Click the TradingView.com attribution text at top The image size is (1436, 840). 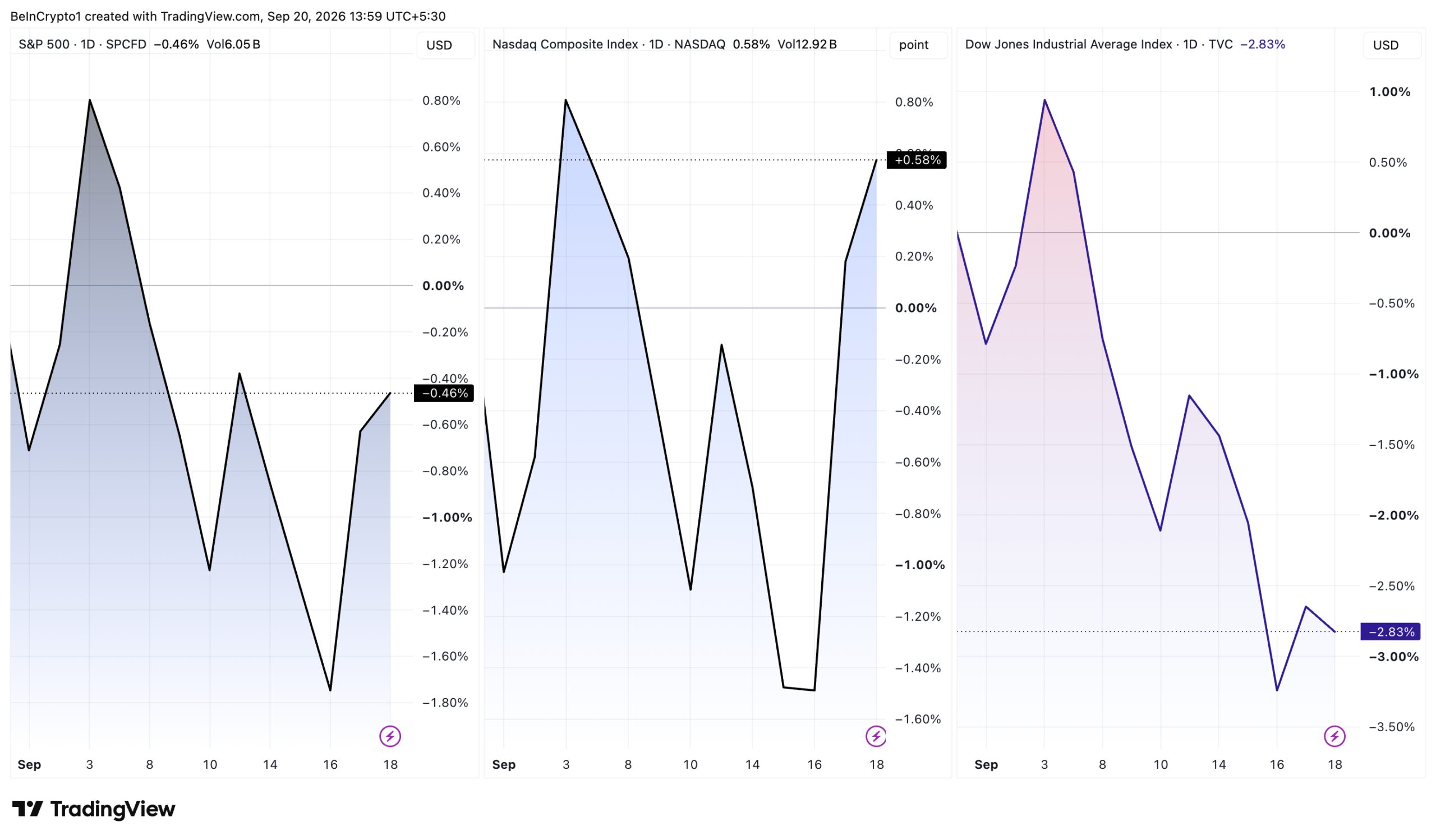coord(210,16)
